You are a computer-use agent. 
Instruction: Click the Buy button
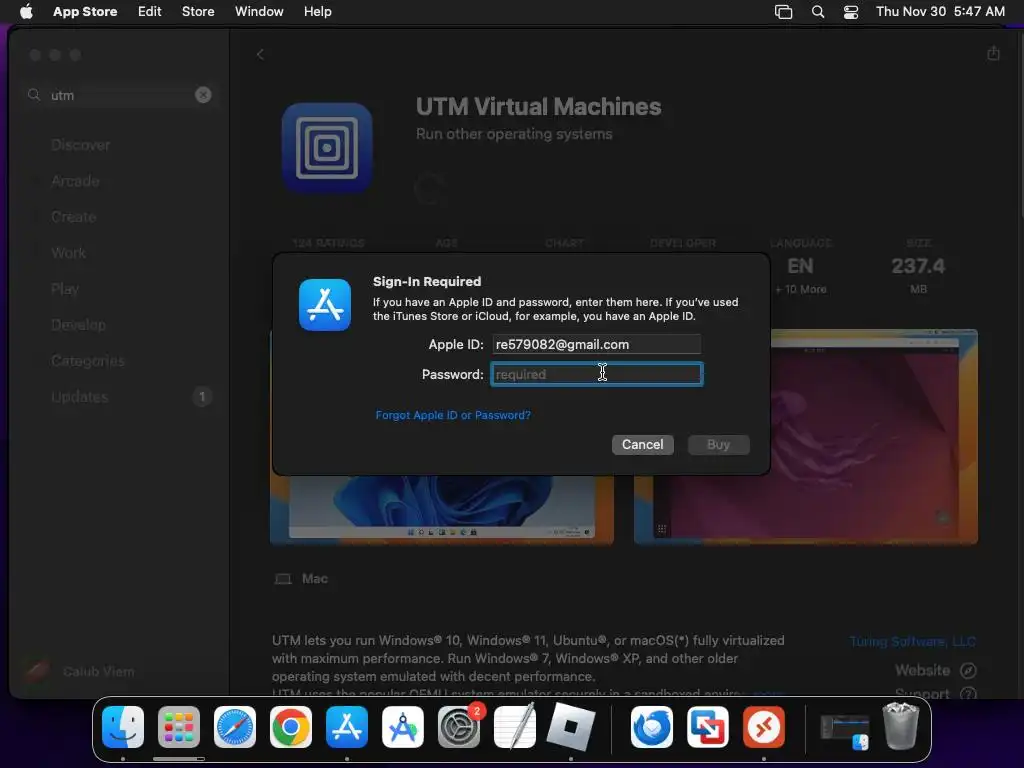click(x=718, y=445)
